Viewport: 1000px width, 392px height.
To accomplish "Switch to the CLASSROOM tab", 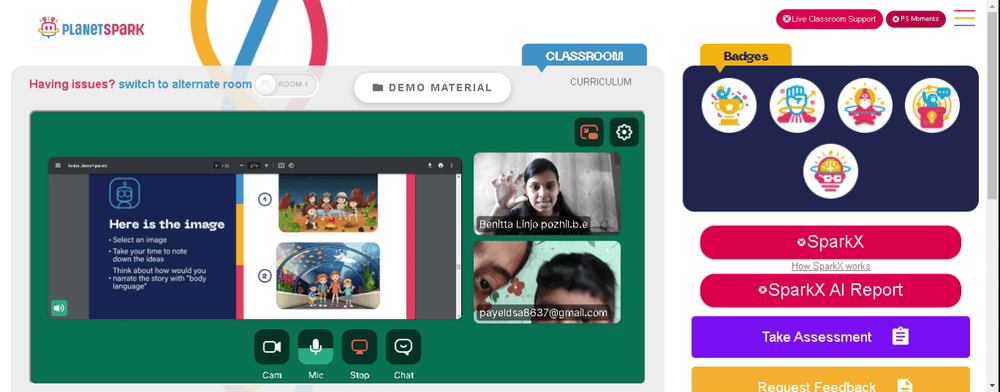I will click(x=584, y=55).
